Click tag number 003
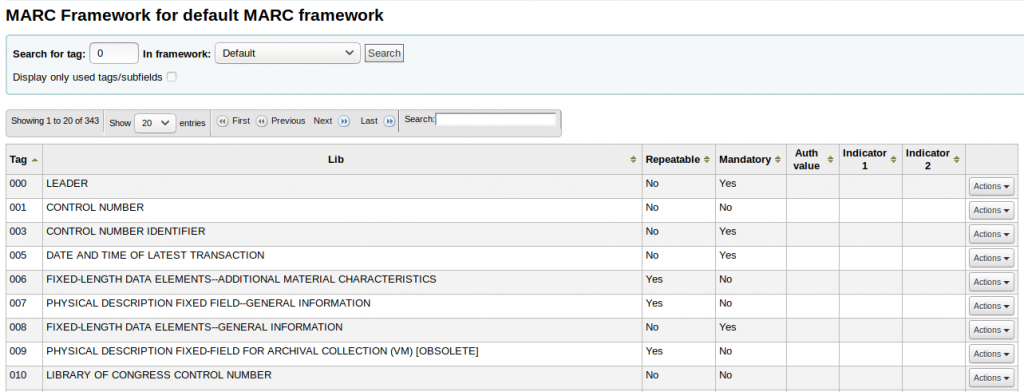The image size is (1024, 392). click(18, 231)
